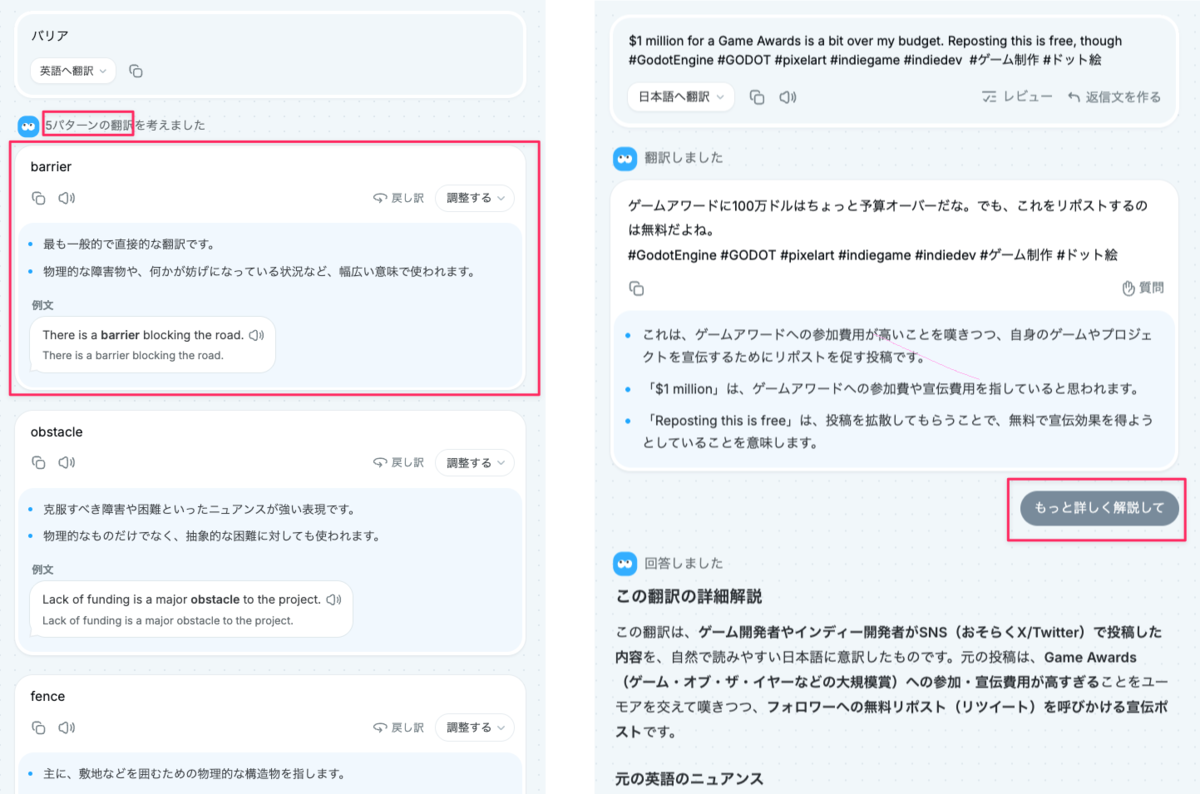
Task: Click the バリア input text
Action: pos(49,36)
